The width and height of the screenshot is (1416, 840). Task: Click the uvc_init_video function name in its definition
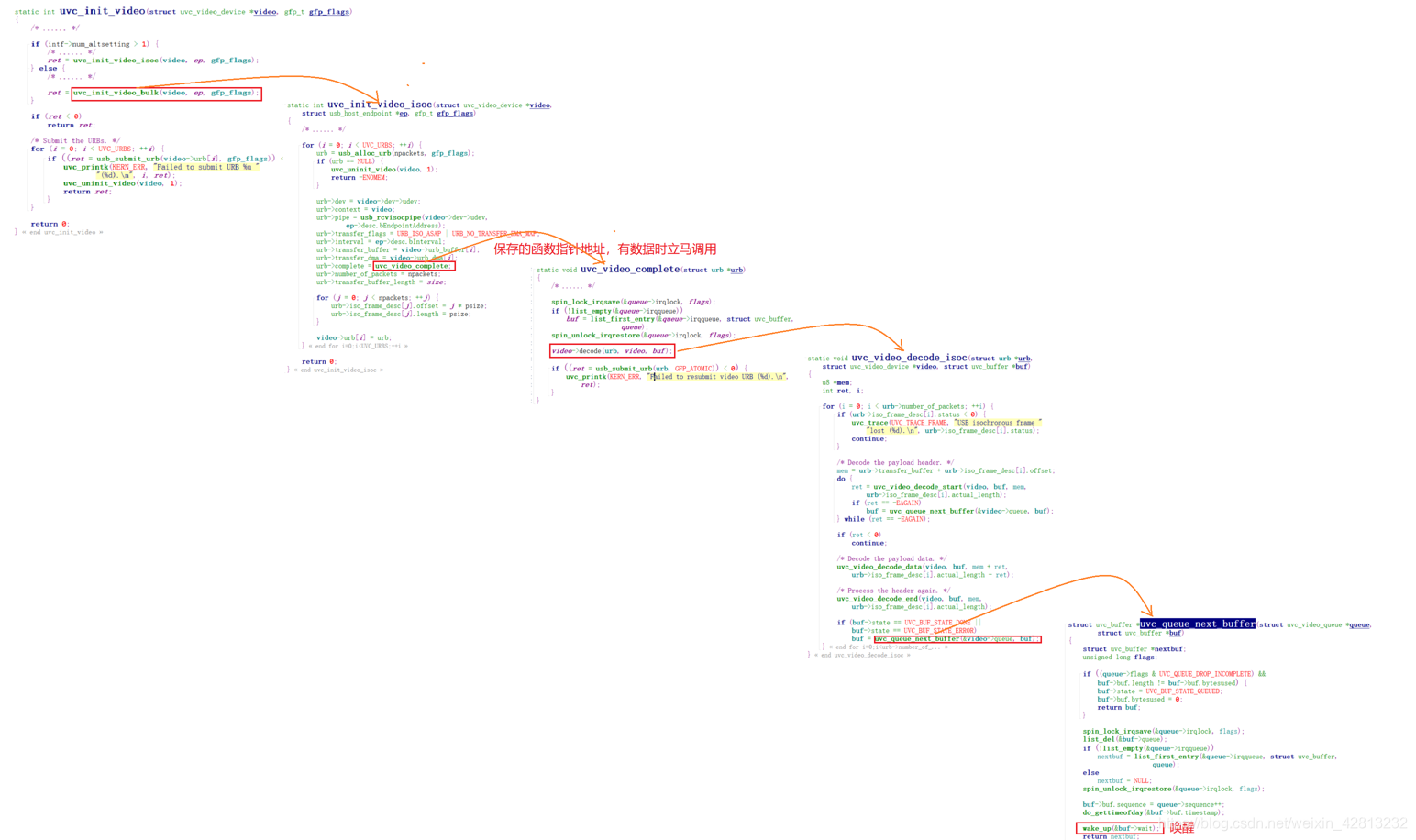102,11
